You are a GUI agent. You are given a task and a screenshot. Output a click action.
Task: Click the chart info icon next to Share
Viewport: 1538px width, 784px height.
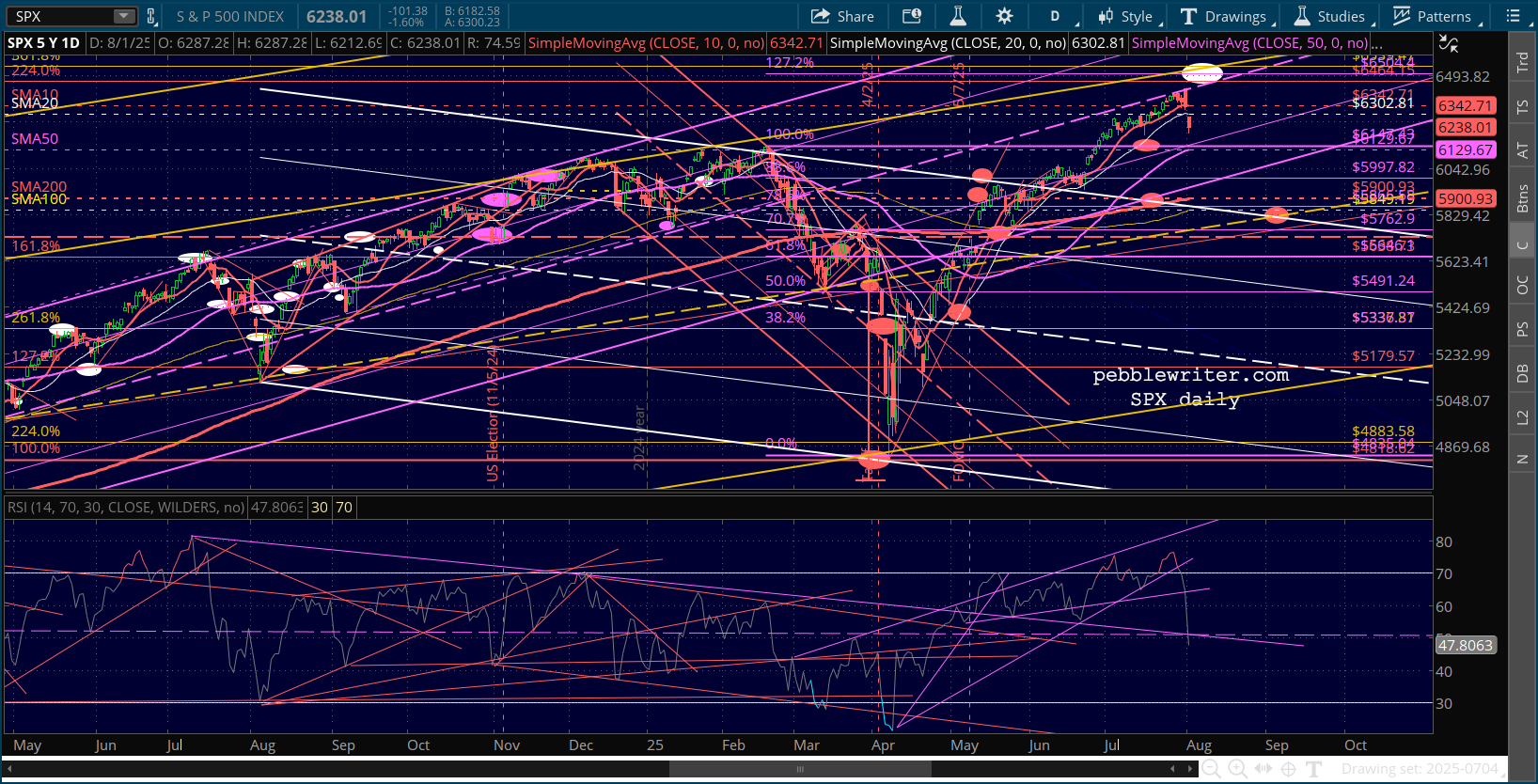point(911,16)
